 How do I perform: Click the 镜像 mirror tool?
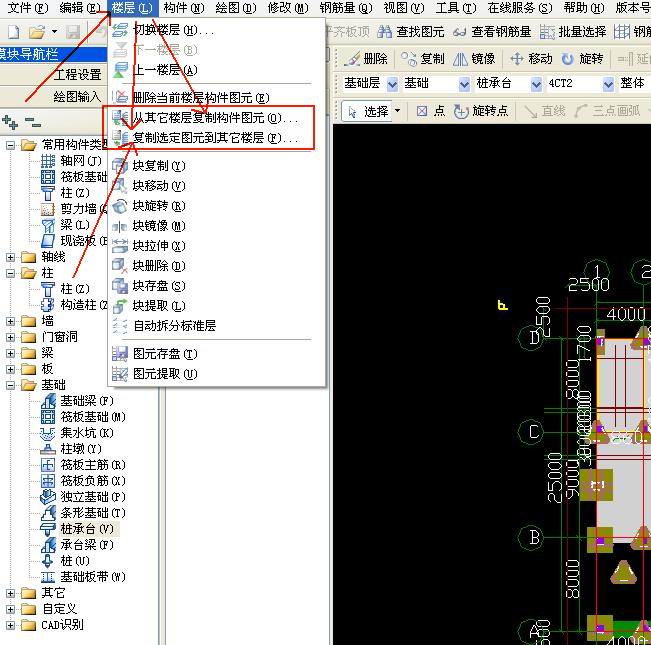(x=474, y=59)
